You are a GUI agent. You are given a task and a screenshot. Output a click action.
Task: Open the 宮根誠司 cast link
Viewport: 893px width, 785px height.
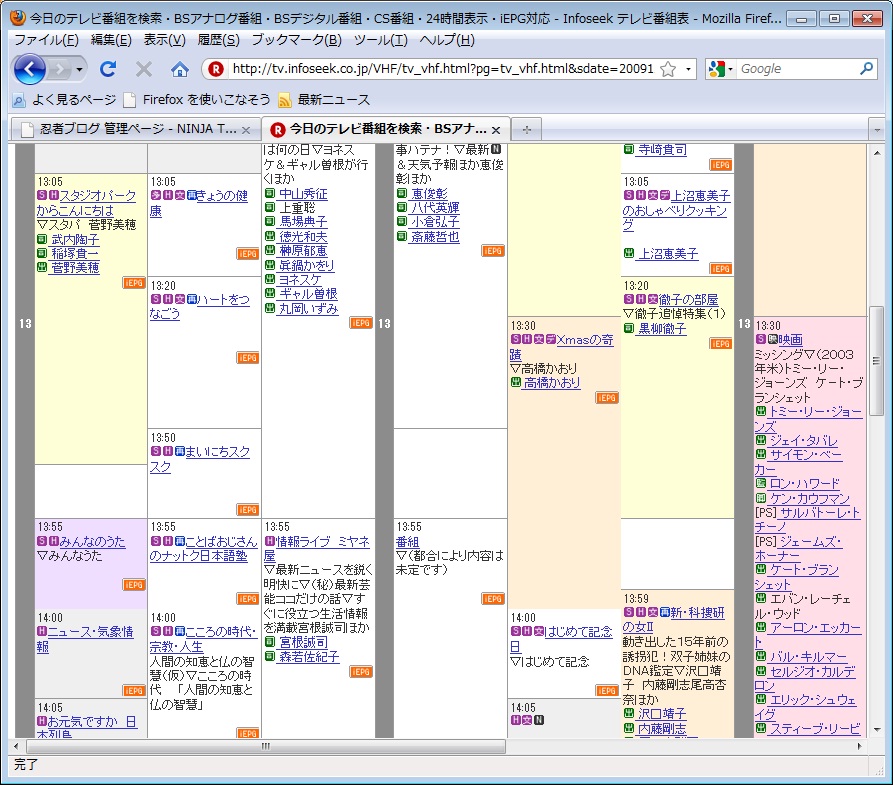click(x=303, y=643)
